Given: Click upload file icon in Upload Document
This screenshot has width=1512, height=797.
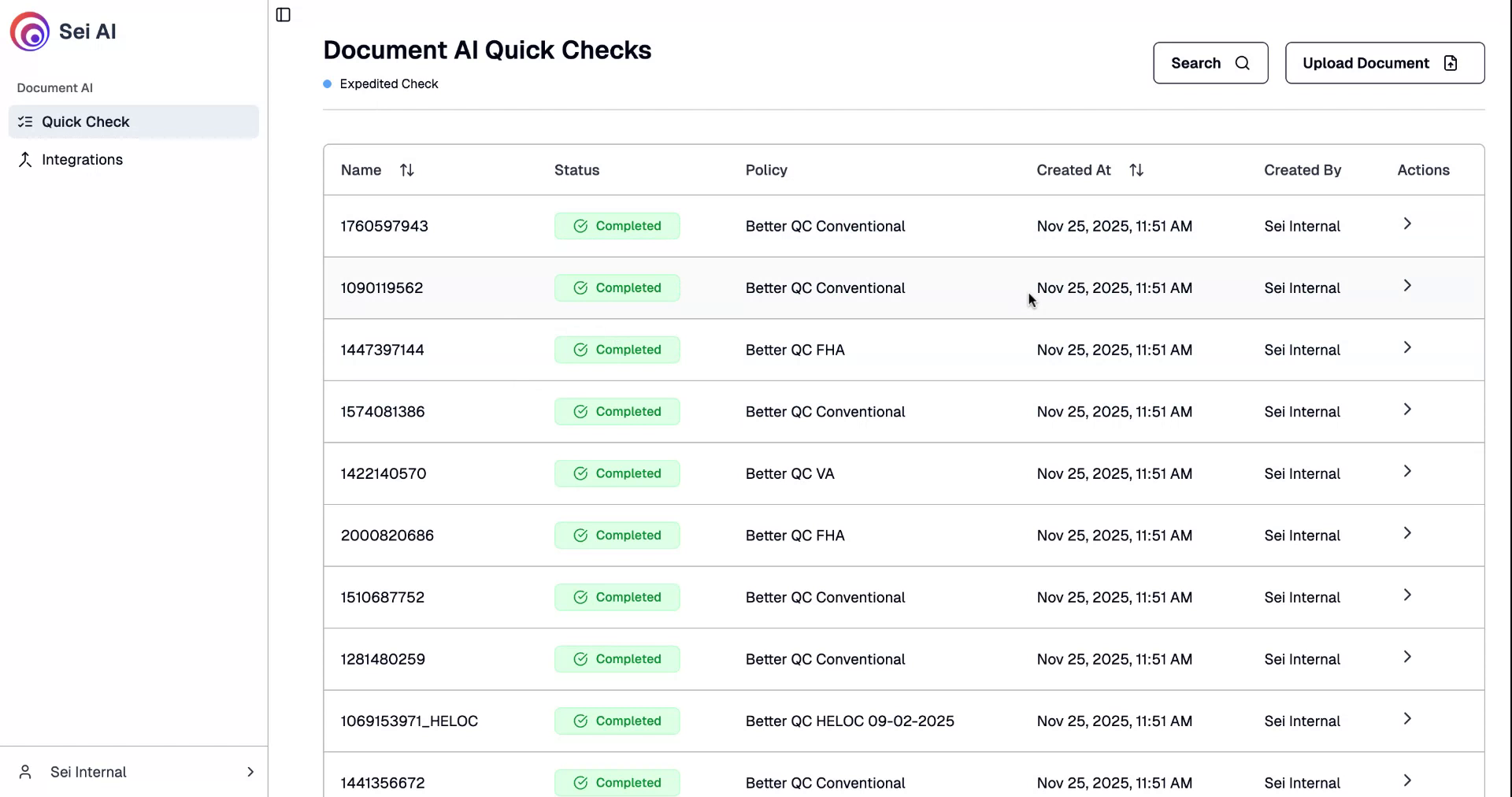Looking at the screenshot, I should pyautogui.click(x=1451, y=63).
